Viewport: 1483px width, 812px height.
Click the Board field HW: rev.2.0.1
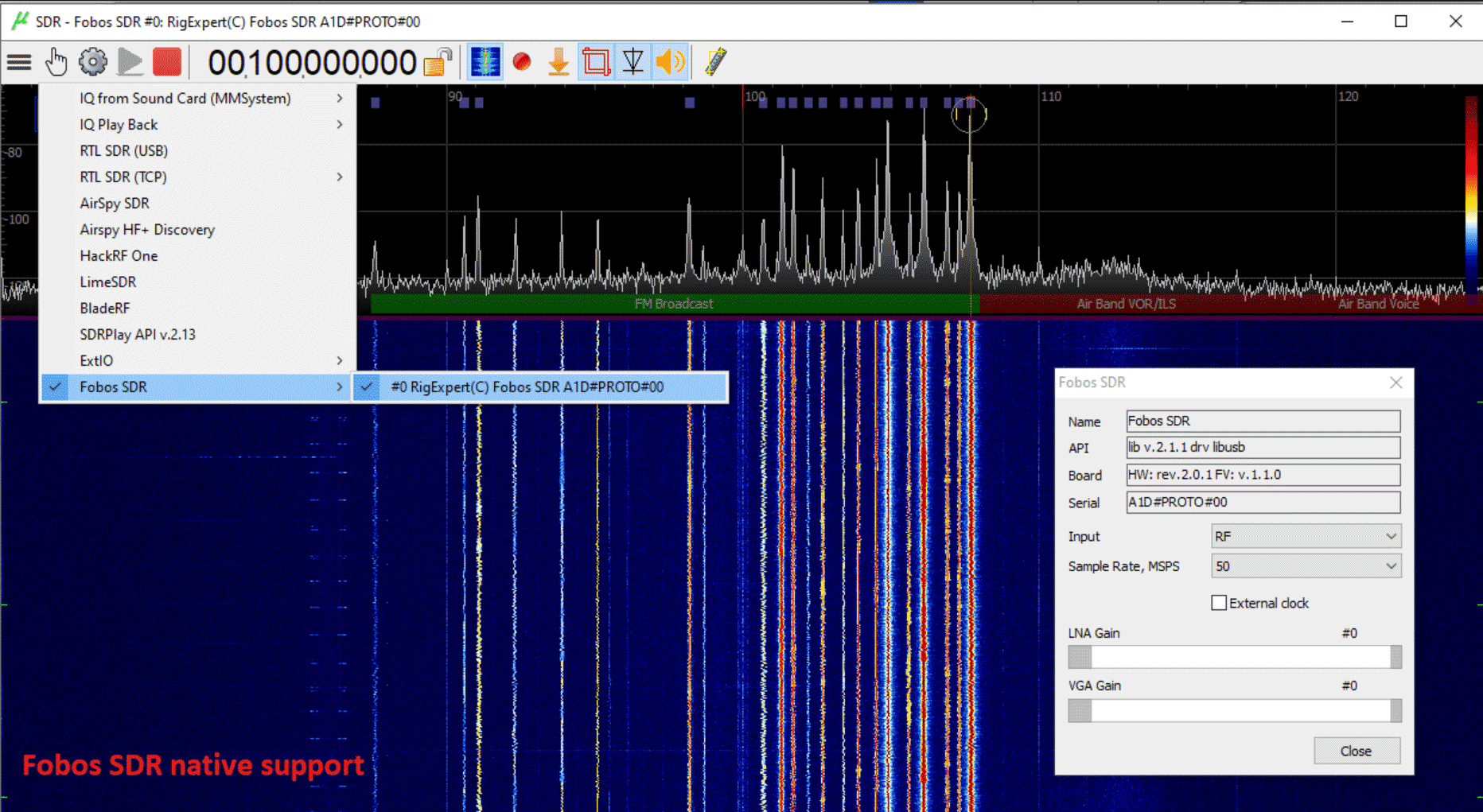[1263, 475]
